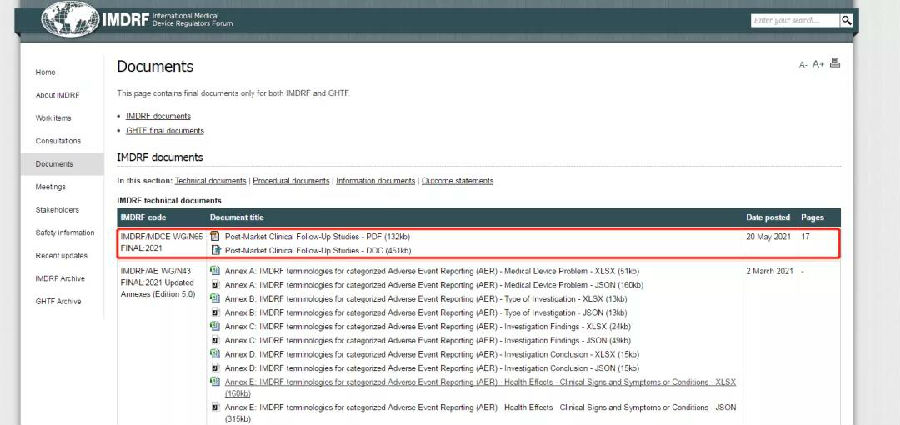Select Documents in the sidebar

tap(62, 164)
